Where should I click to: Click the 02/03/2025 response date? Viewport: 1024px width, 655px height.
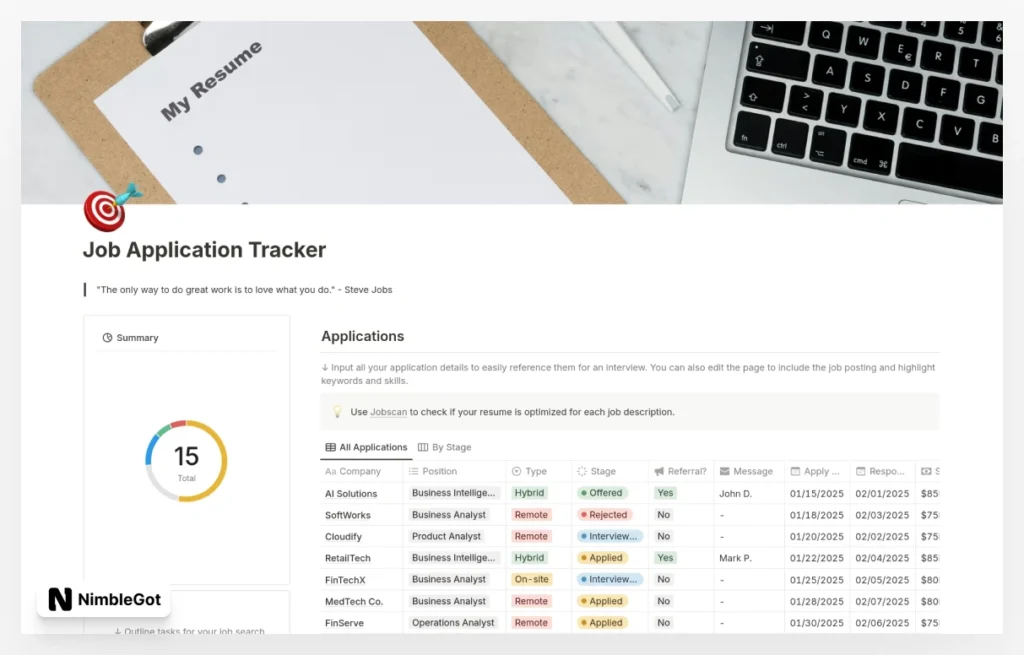(882, 515)
